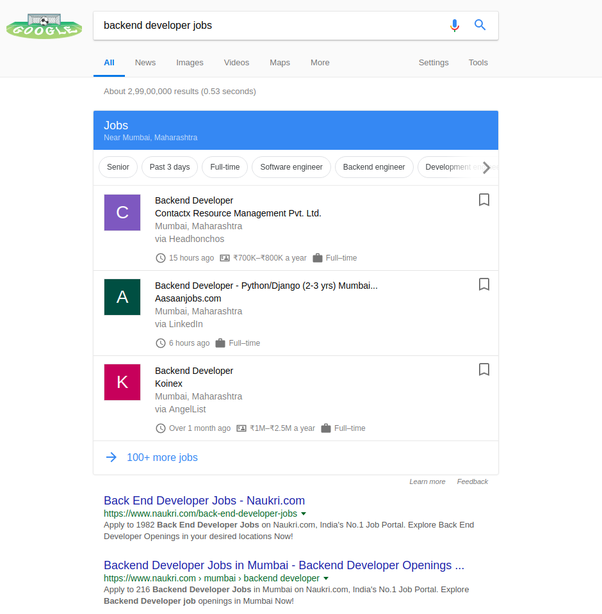Screen dimensions: 602x614
Task: Open Backend Developer Python/Django job listing
Action: point(296,313)
